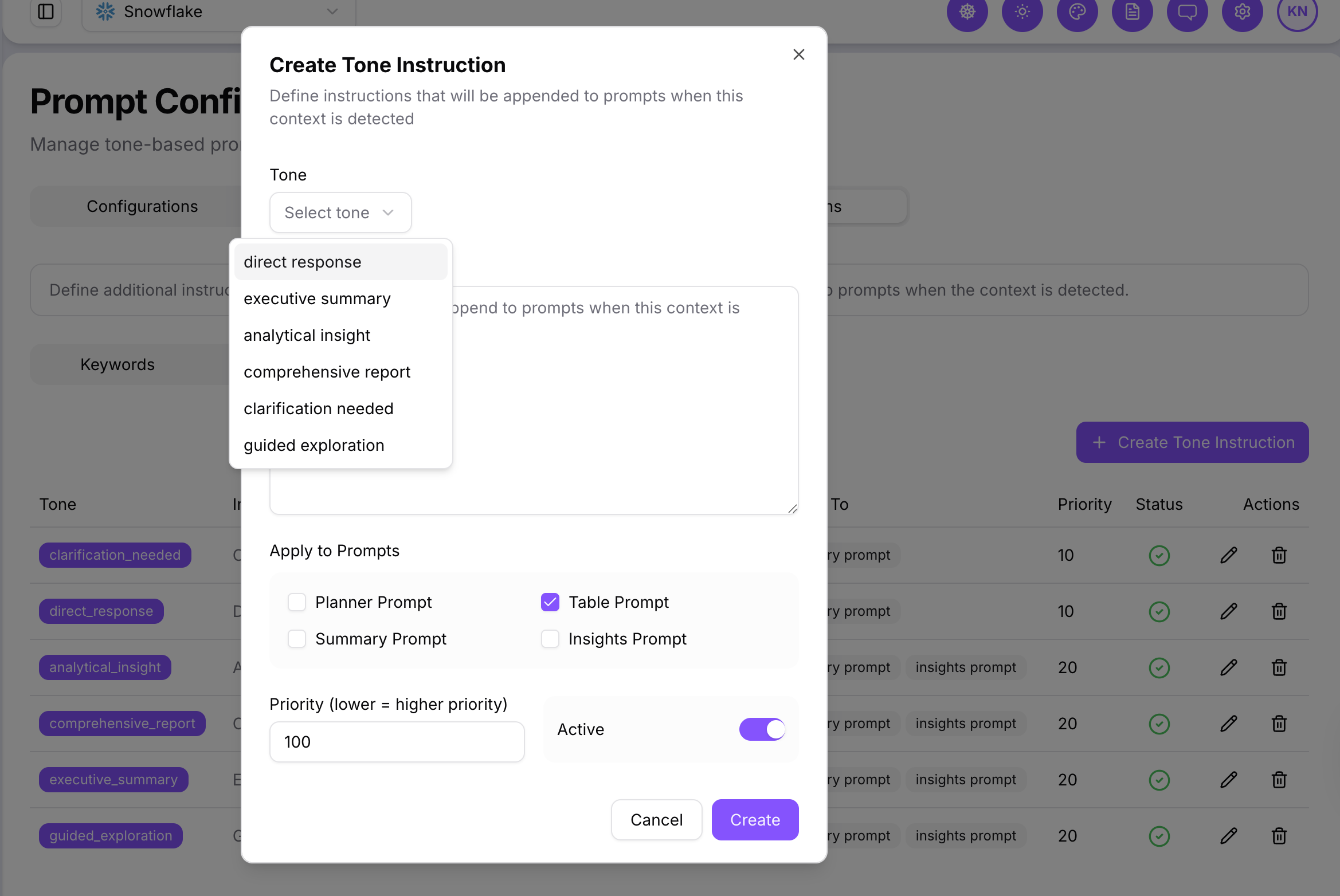Open the settings gear icon in header

click(x=1242, y=11)
